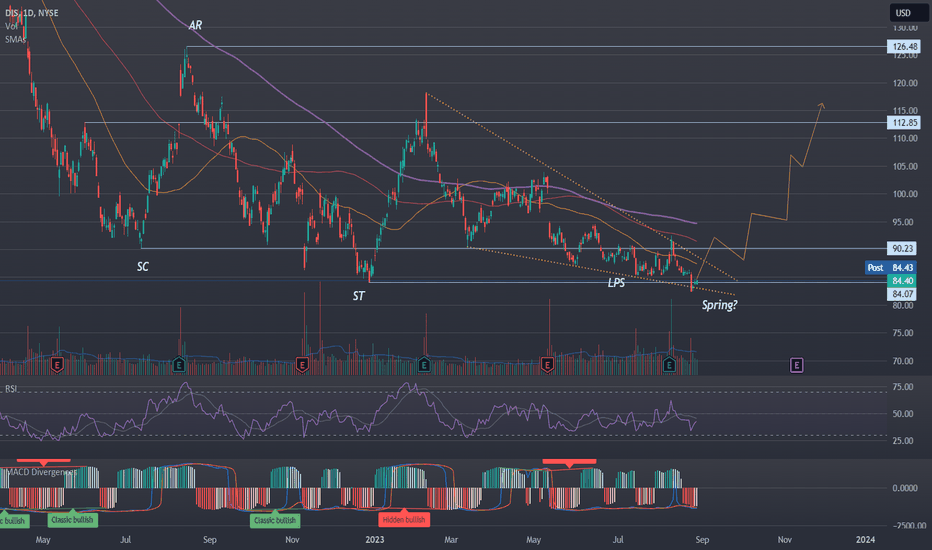Select the AR text annotation

[195, 25]
